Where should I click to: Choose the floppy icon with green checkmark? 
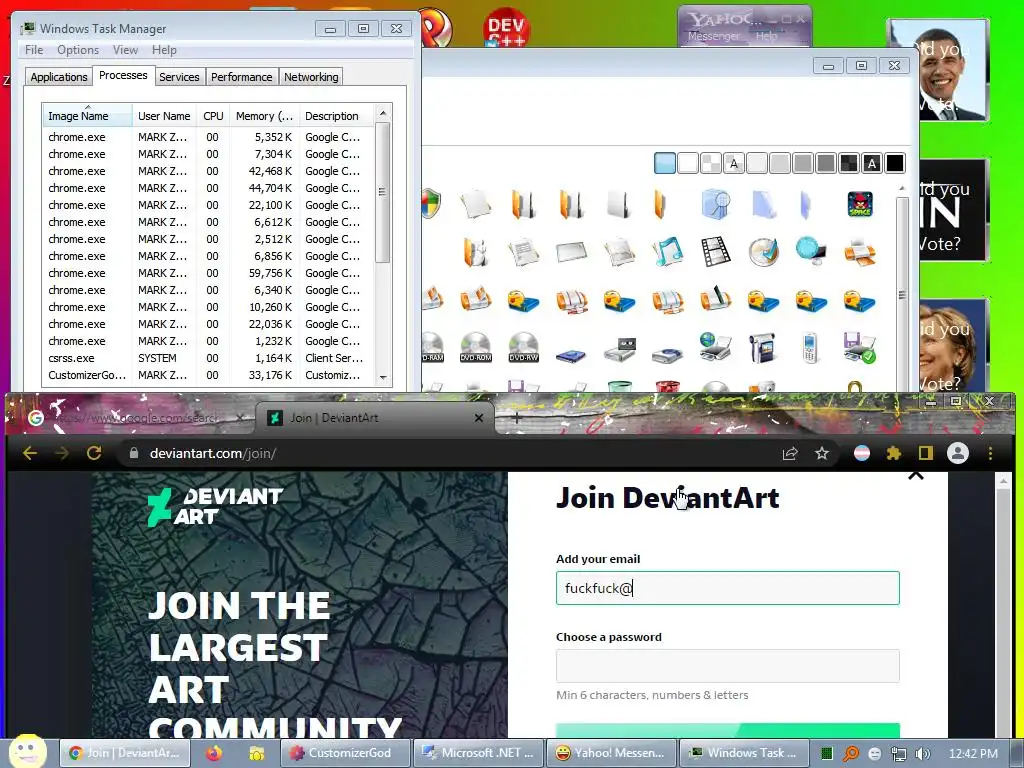click(x=859, y=347)
